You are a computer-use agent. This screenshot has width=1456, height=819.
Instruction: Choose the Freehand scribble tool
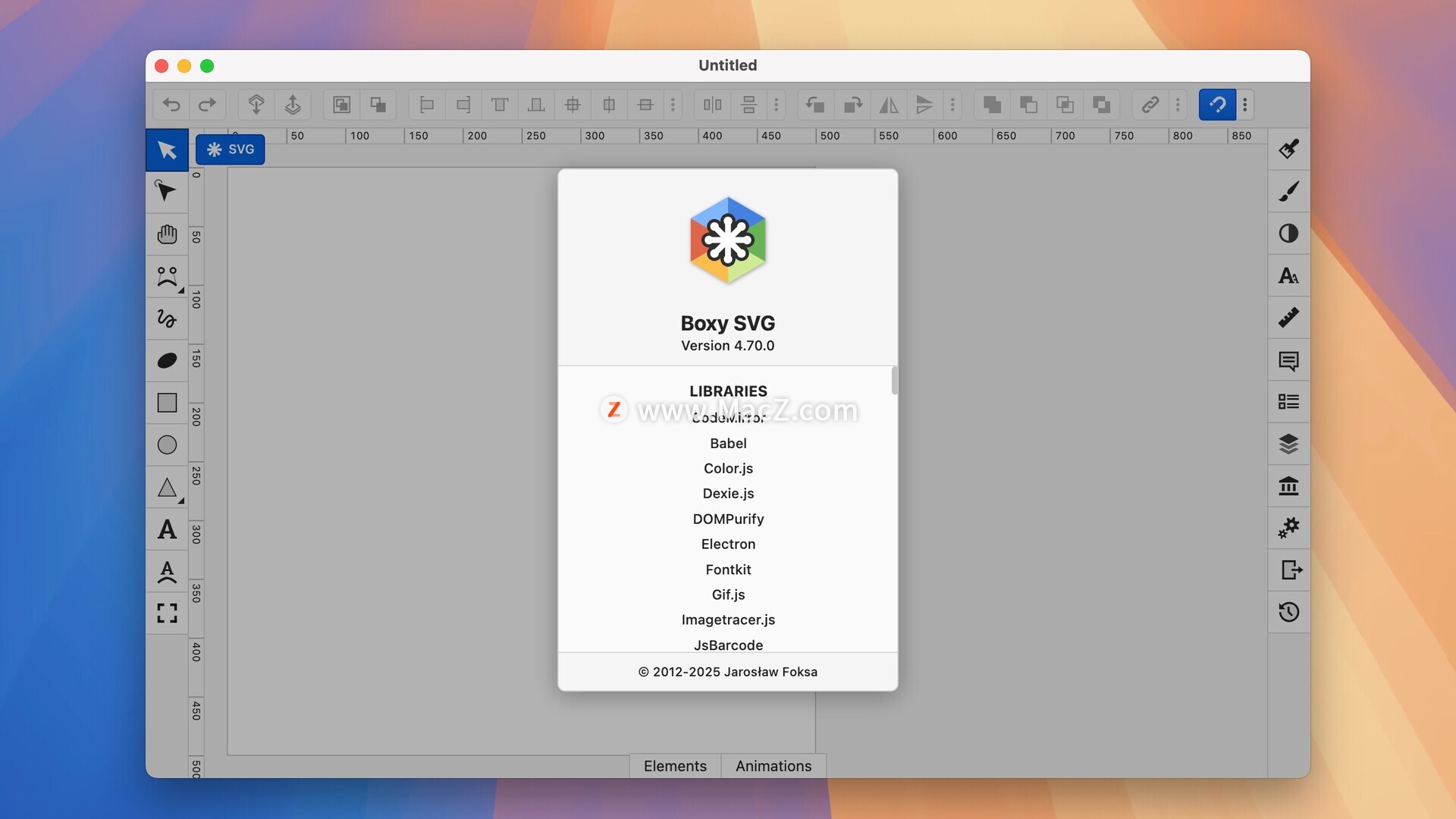167,318
